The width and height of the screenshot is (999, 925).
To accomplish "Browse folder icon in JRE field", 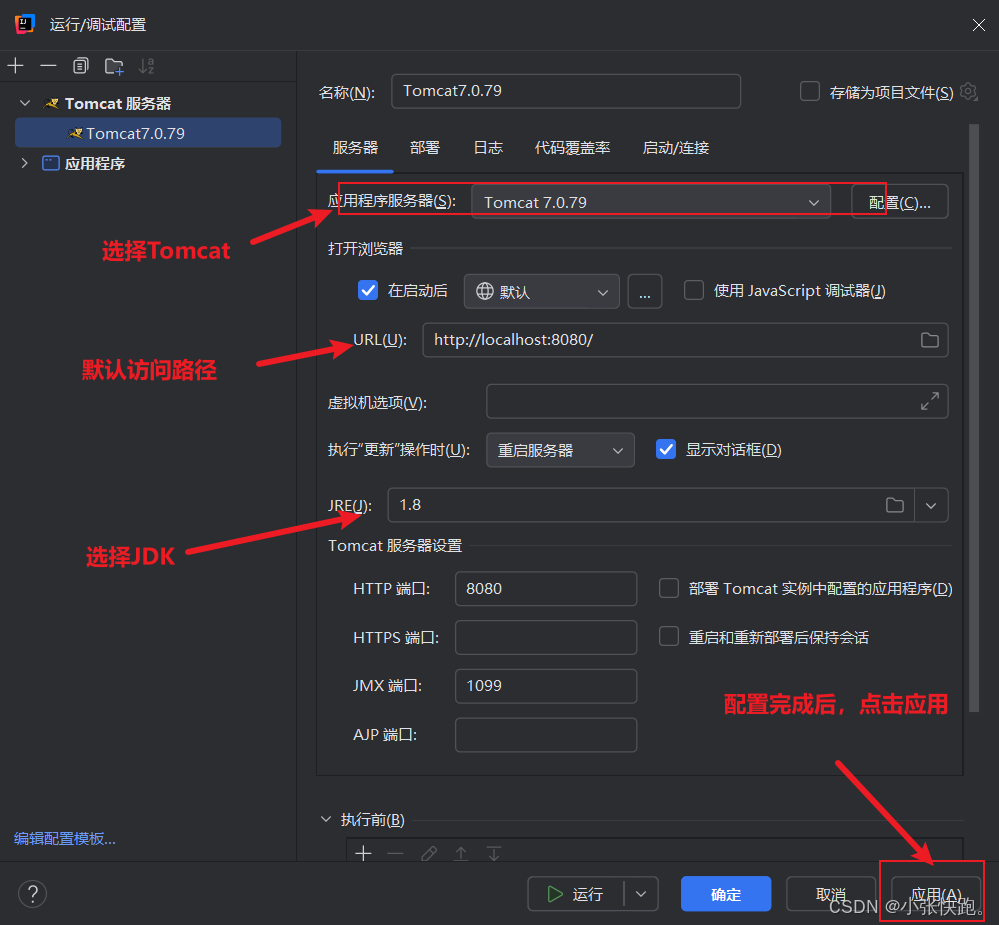I will click(895, 505).
